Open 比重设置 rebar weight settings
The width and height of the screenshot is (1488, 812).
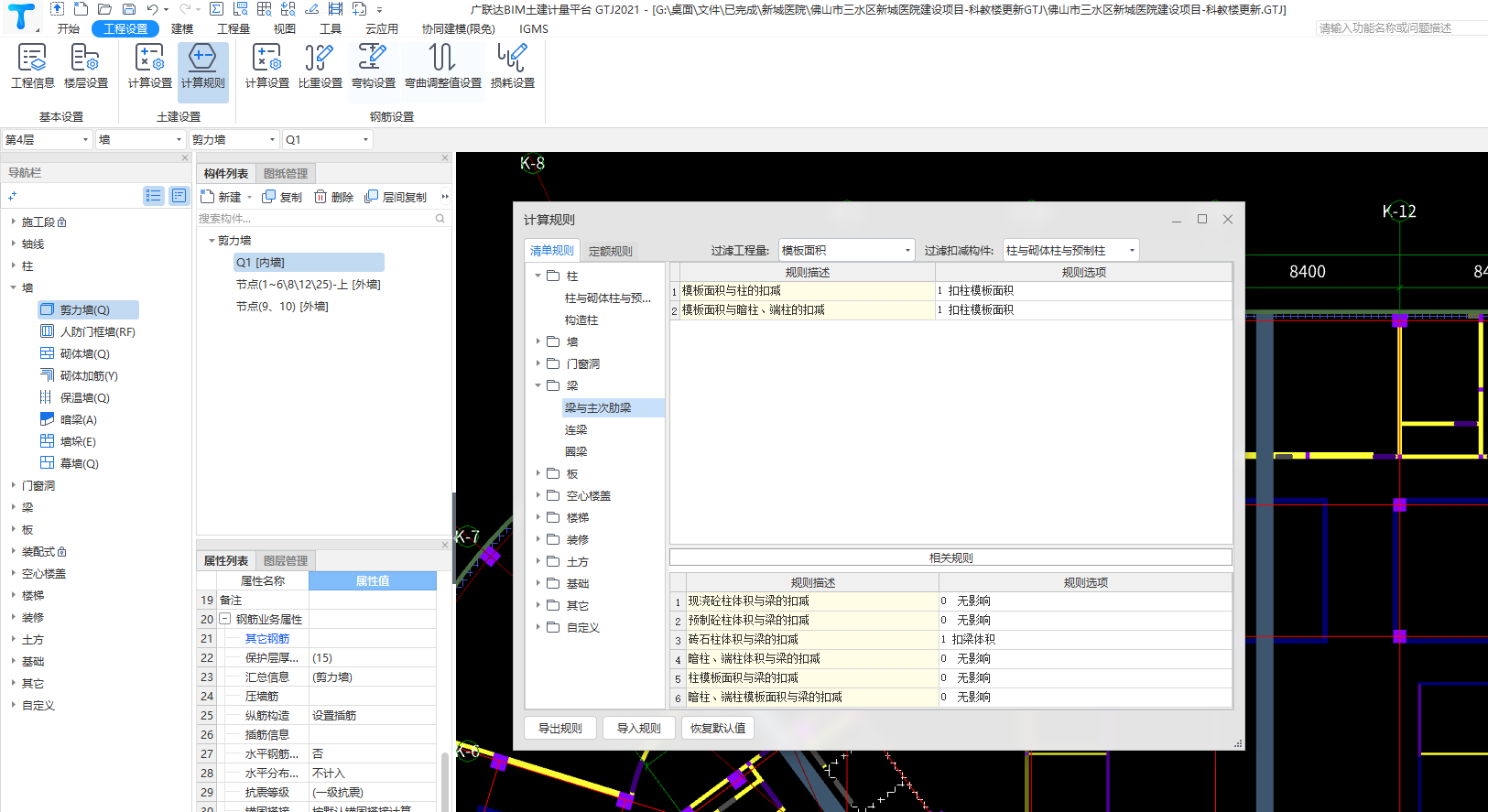tap(320, 66)
